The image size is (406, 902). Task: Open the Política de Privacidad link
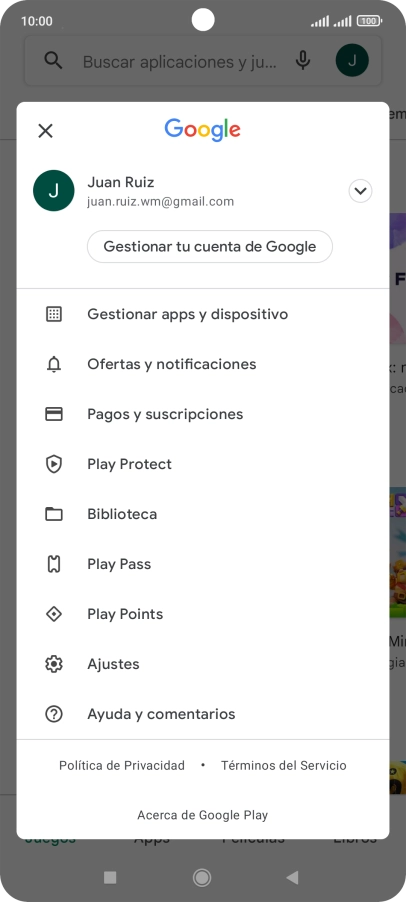122,766
